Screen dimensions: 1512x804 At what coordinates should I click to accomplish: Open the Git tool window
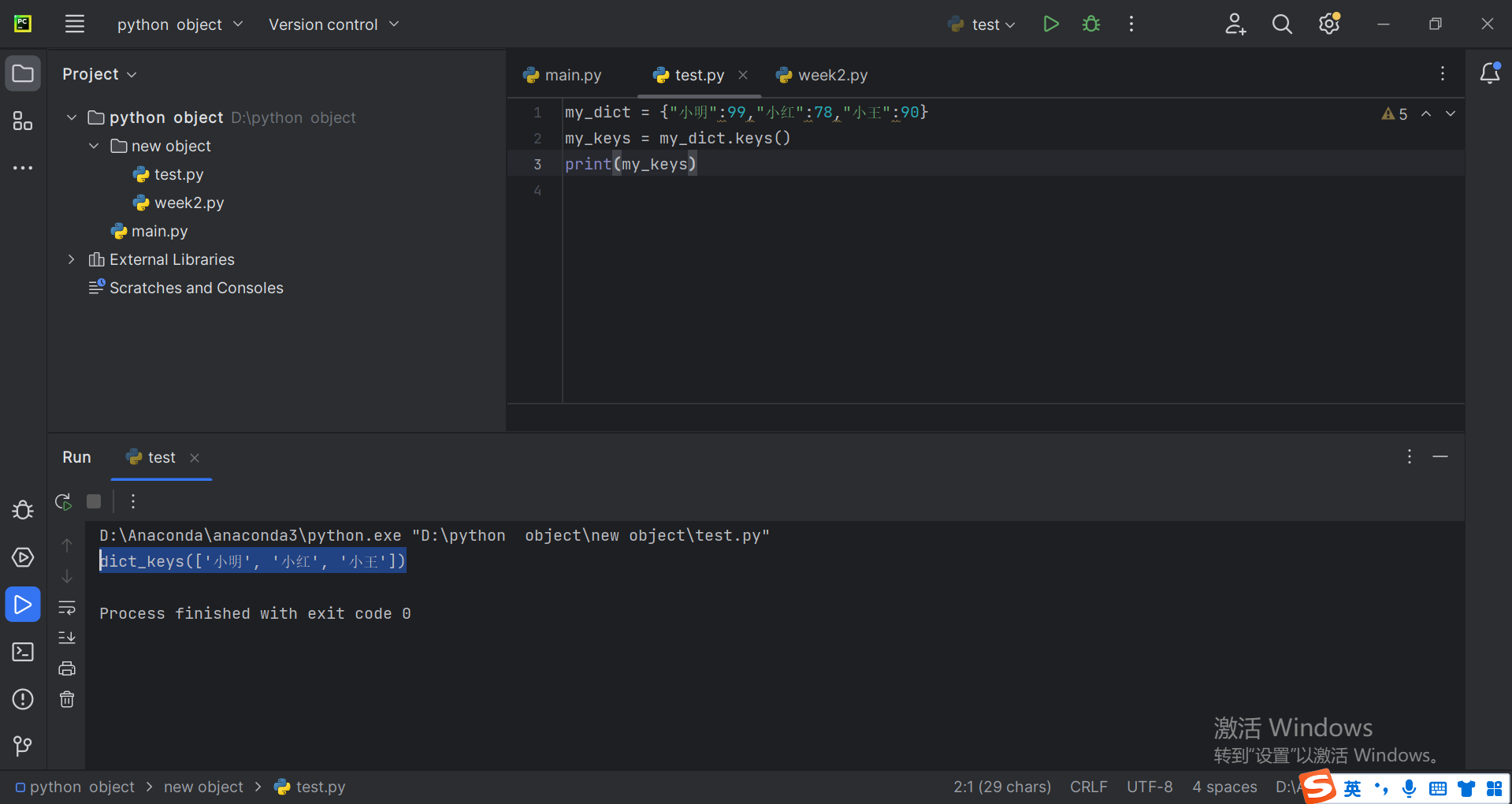pos(23,746)
